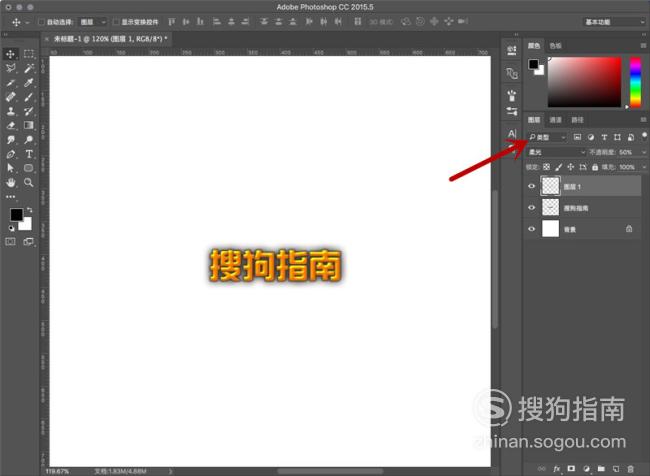Toggle lock transparent pixels
The width and height of the screenshot is (650, 476).
[546, 167]
